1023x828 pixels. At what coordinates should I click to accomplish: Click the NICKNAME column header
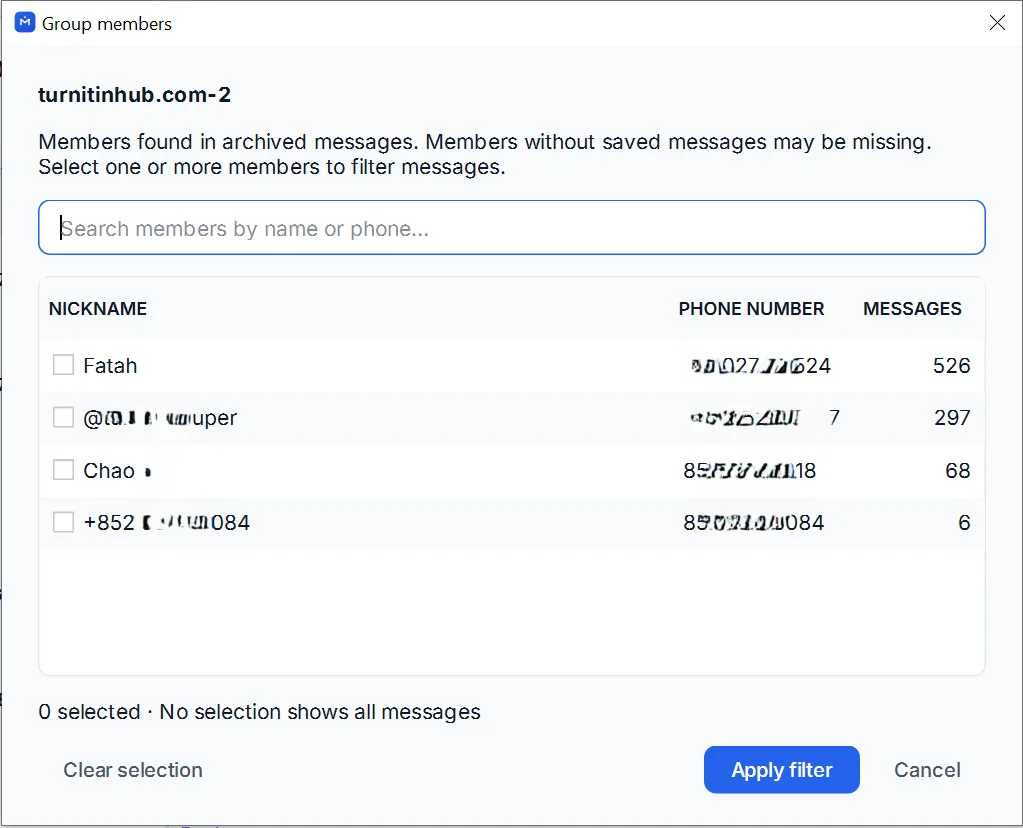pyautogui.click(x=98, y=309)
